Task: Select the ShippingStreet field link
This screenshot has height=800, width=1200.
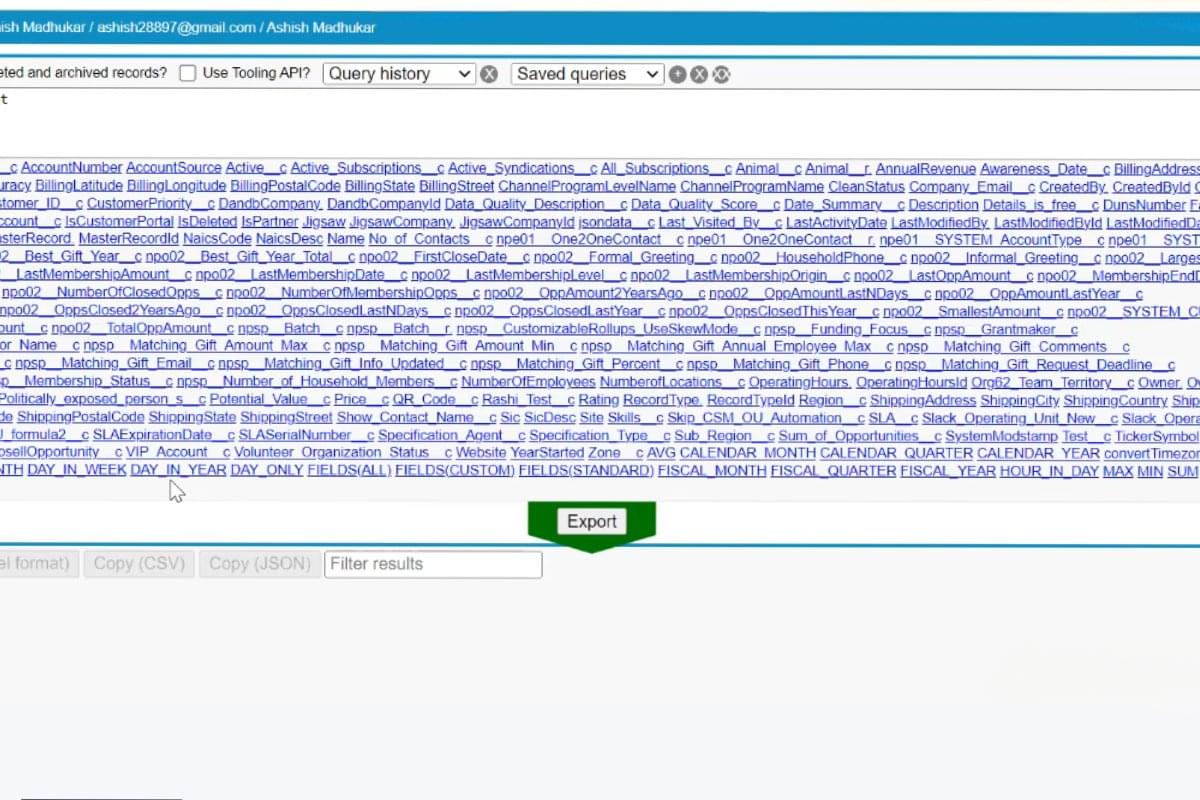Action: pos(286,418)
